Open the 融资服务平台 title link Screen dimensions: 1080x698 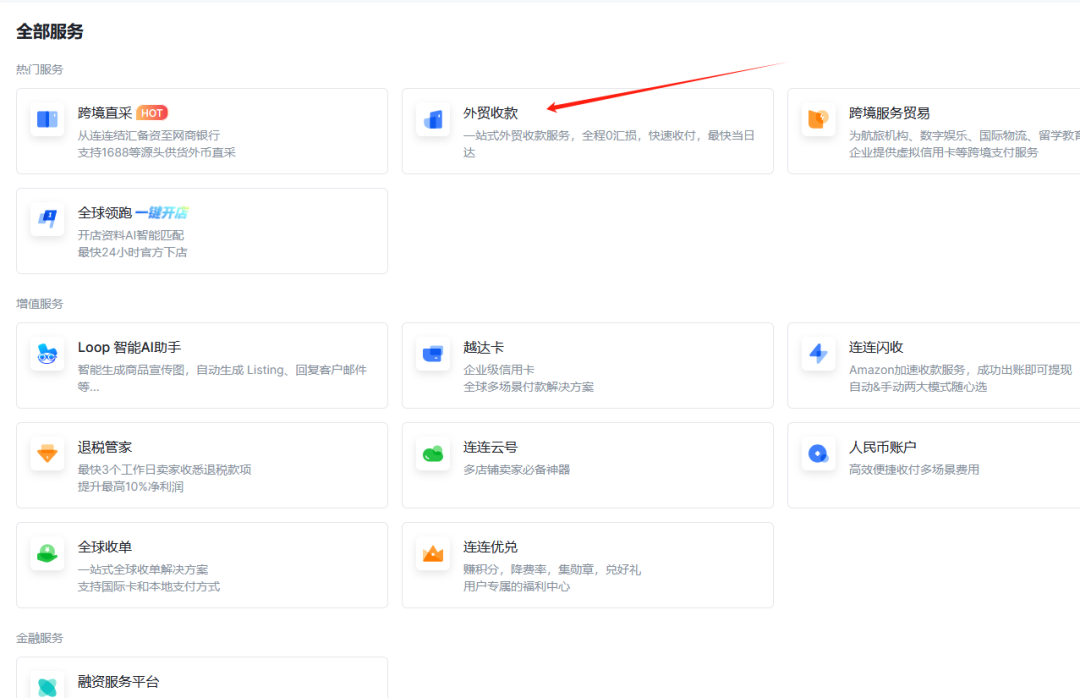click(118, 681)
